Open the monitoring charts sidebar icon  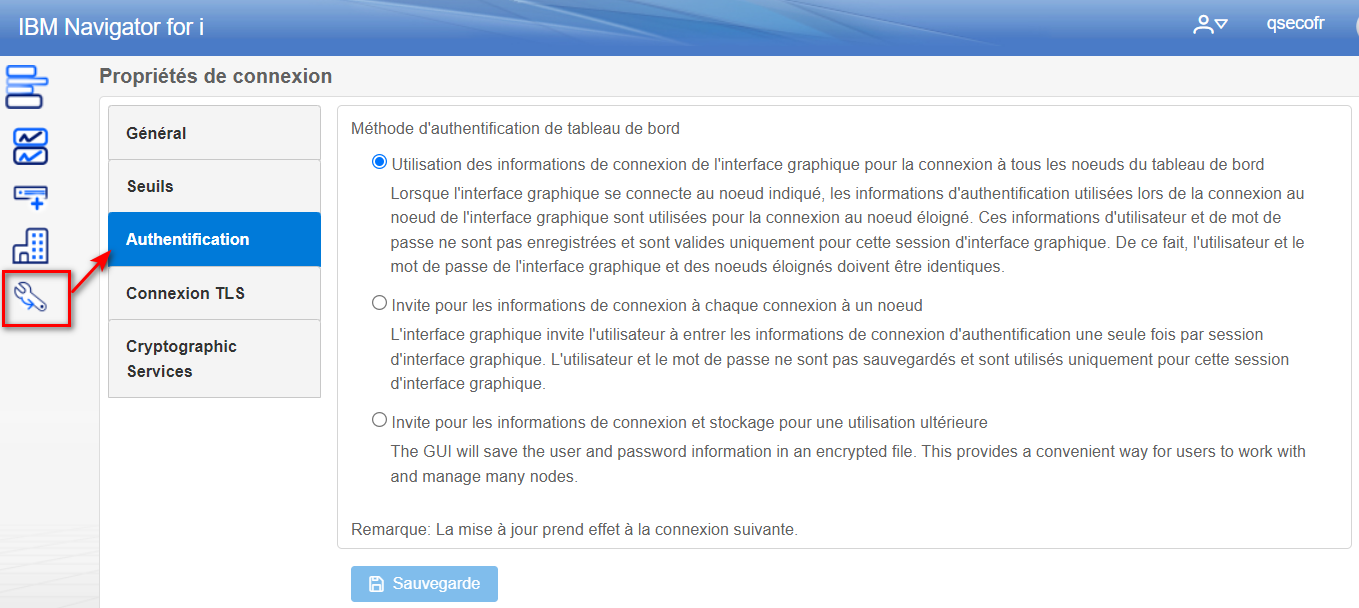29,146
